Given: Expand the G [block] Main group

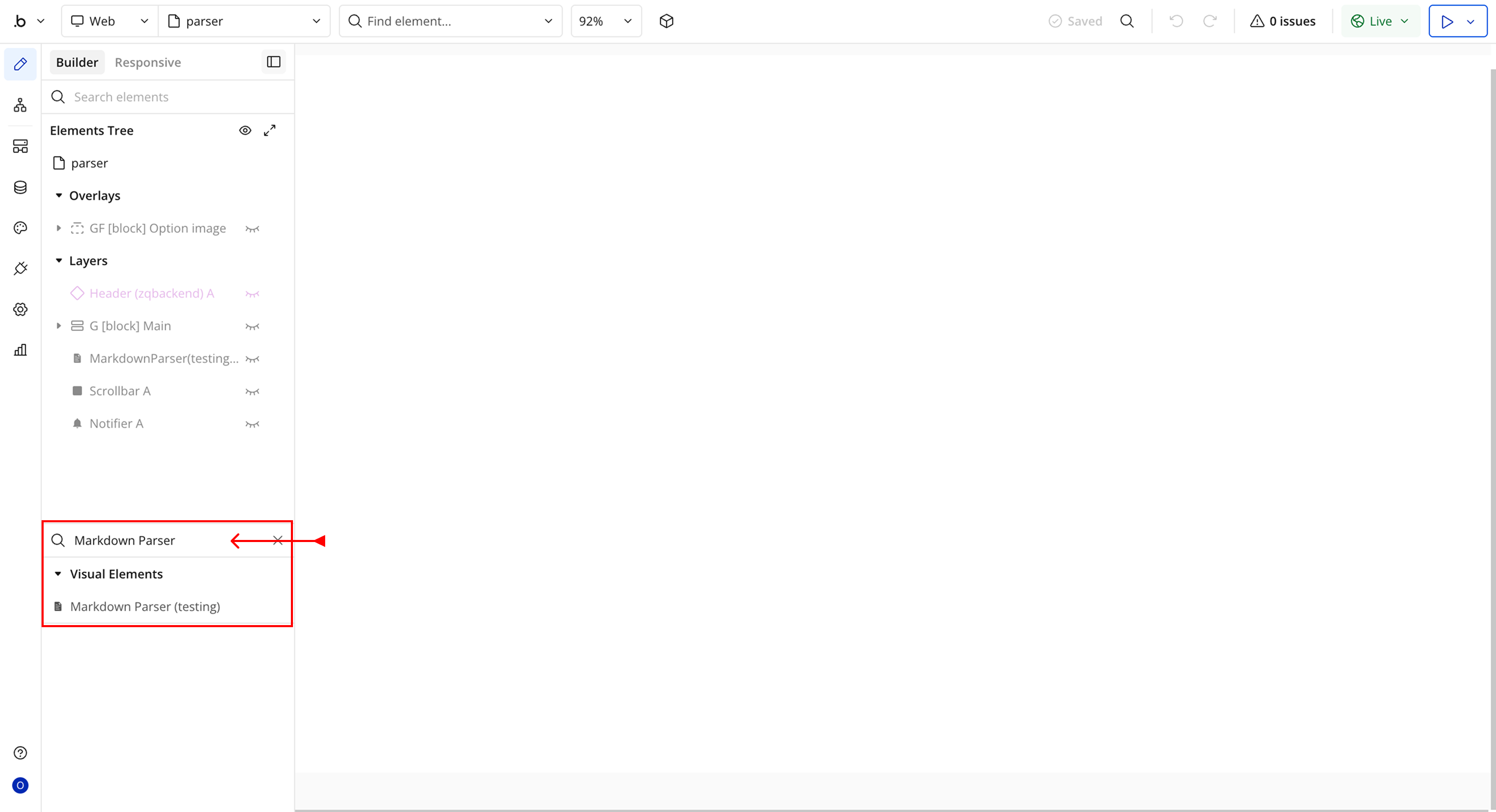Looking at the screenshot, I should click(59, 326).
